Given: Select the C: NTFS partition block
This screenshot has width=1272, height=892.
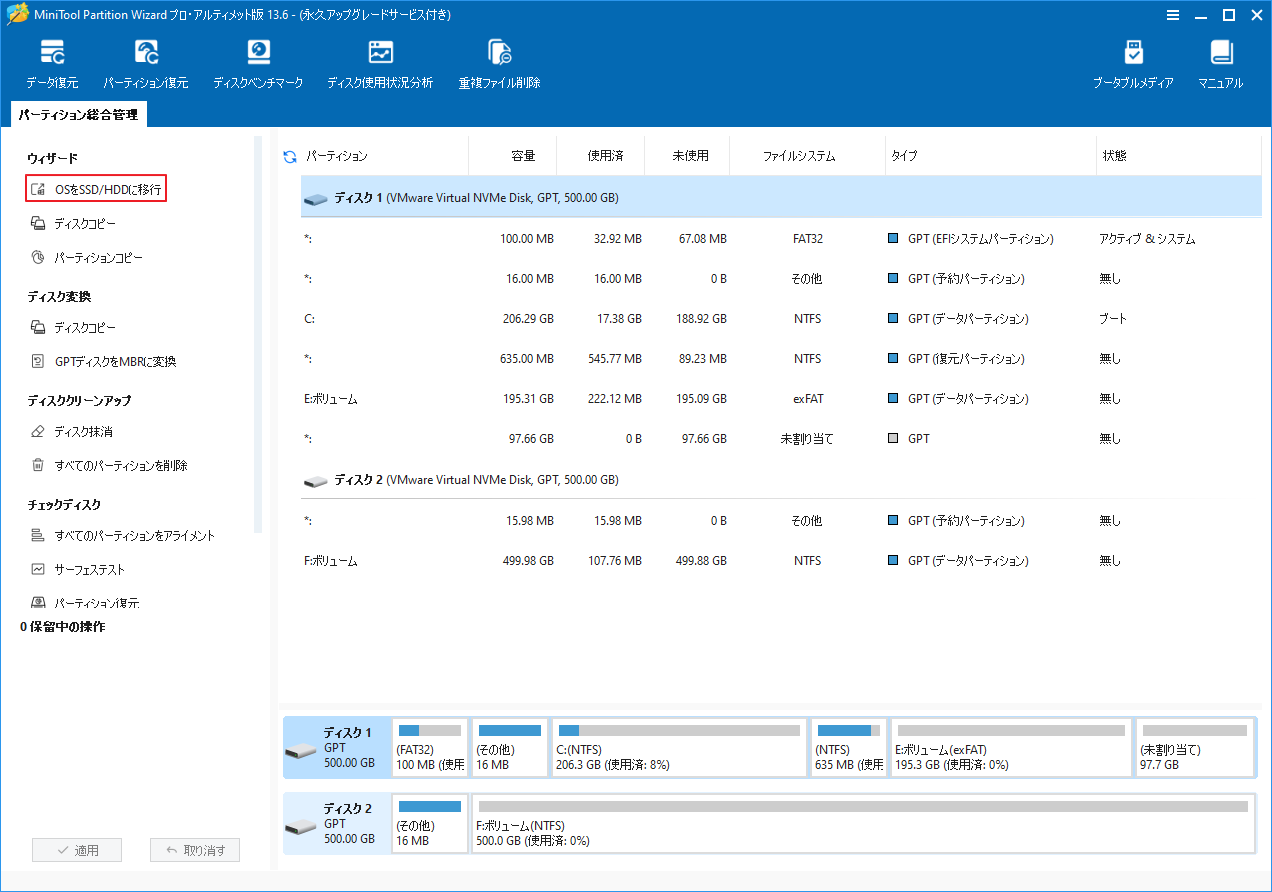Looking at the screenshot, I should point(680,747).
